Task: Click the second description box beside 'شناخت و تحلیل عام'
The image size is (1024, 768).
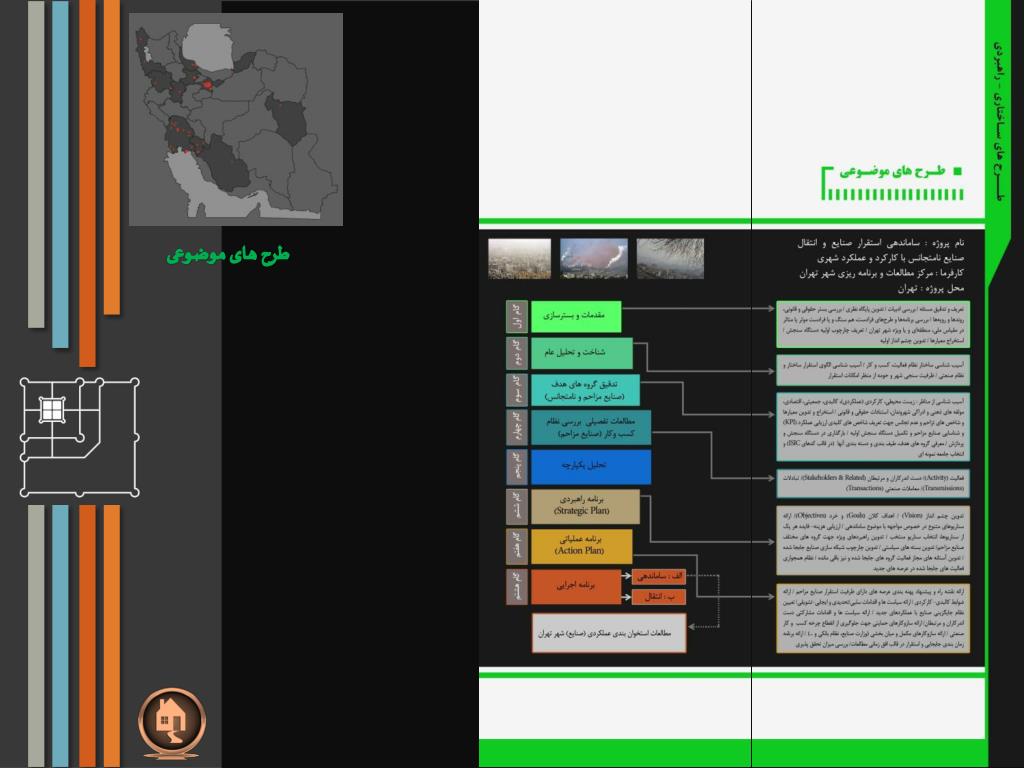Action: coord(872,370)
